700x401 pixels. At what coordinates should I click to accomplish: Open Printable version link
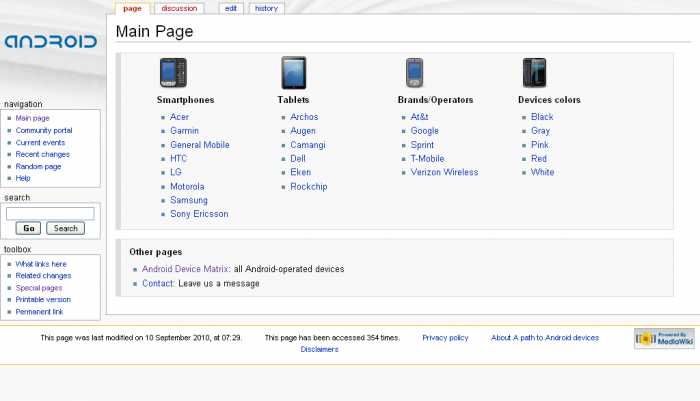pyautogui.click(x=43, y=299)
